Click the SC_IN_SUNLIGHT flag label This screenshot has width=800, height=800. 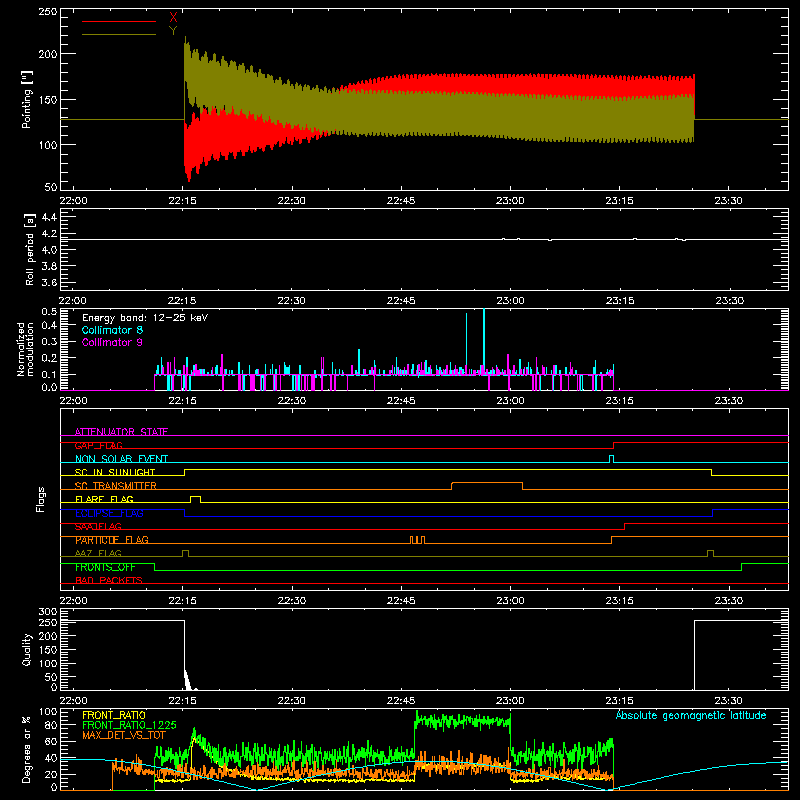(115, 472)
